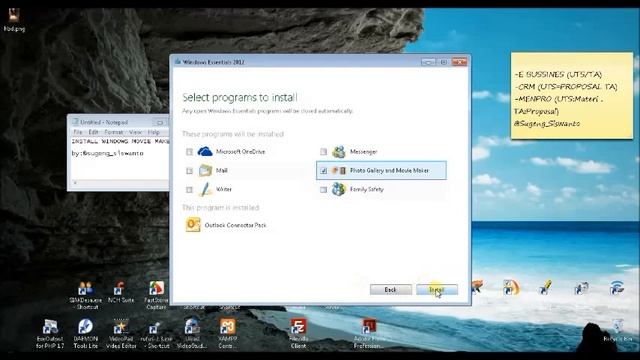Image resolution: width=640 pixels, height=360 pixels.
Task: Click the 'by:@sugeng_siswanto' line in Notepad
Action: click(x=107, y=153)
